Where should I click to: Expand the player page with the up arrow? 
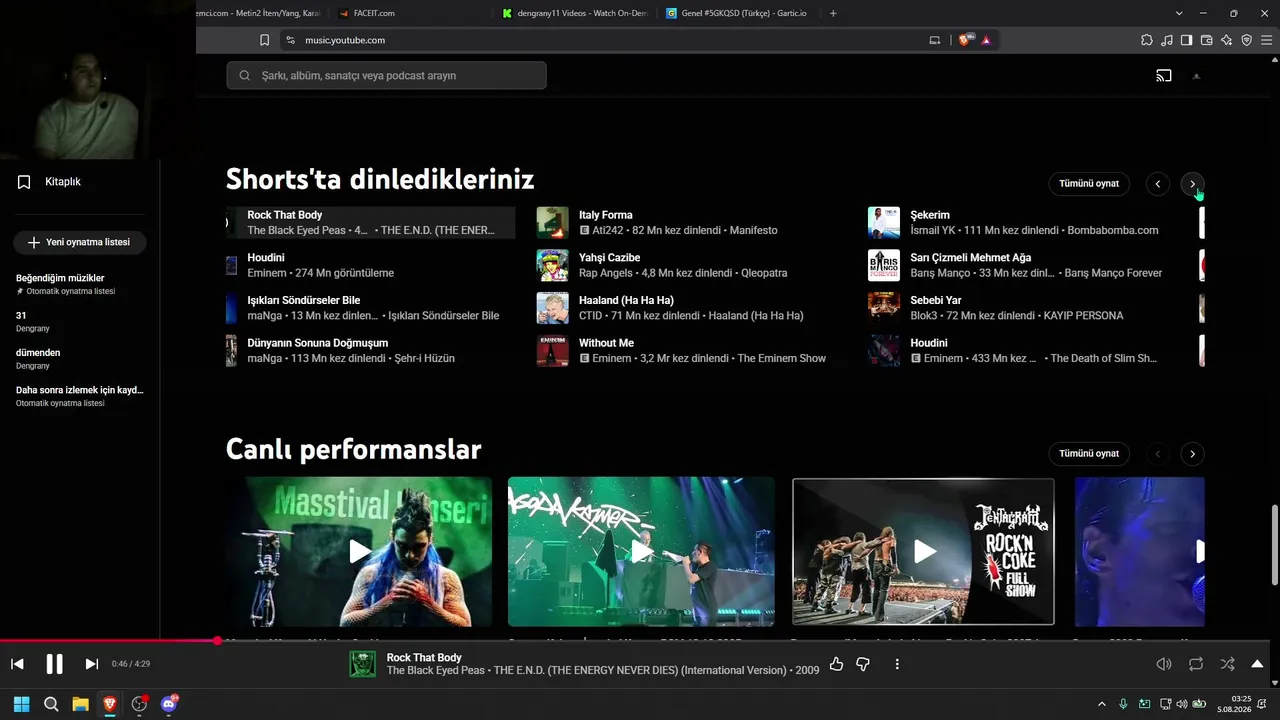1257,664
